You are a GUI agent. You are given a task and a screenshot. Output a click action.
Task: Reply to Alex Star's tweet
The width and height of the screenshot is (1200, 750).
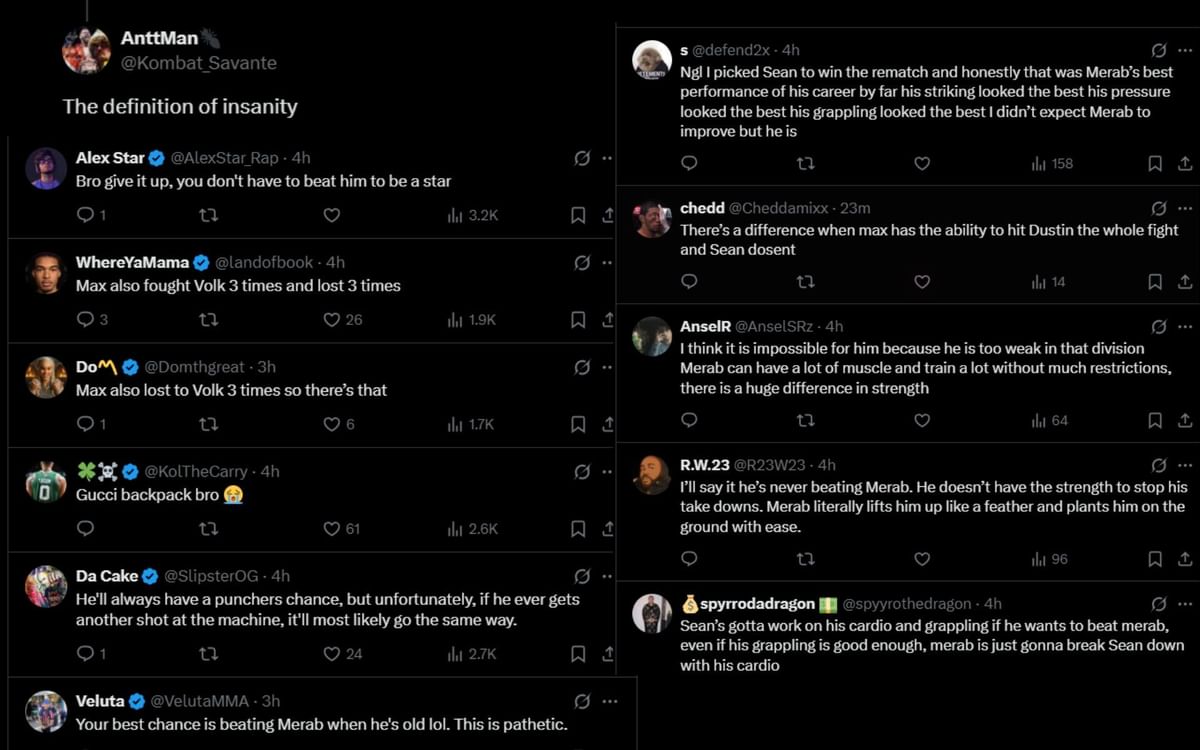pyautogui.click(x=85, y=215)
